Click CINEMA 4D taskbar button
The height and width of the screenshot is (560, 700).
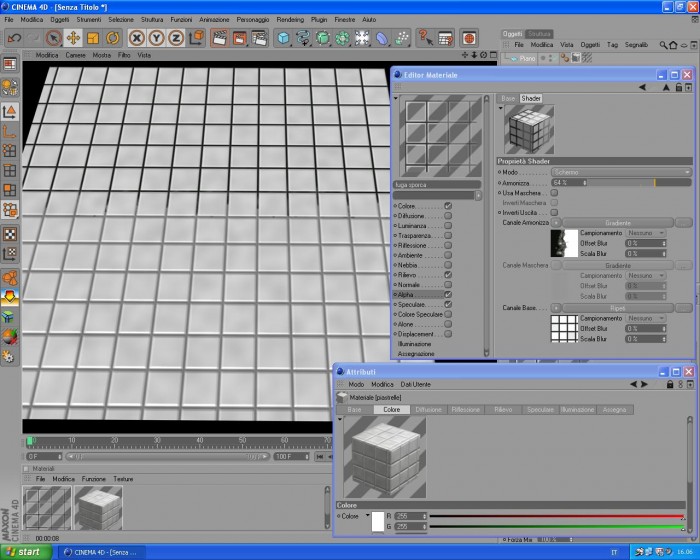(100, 552)
